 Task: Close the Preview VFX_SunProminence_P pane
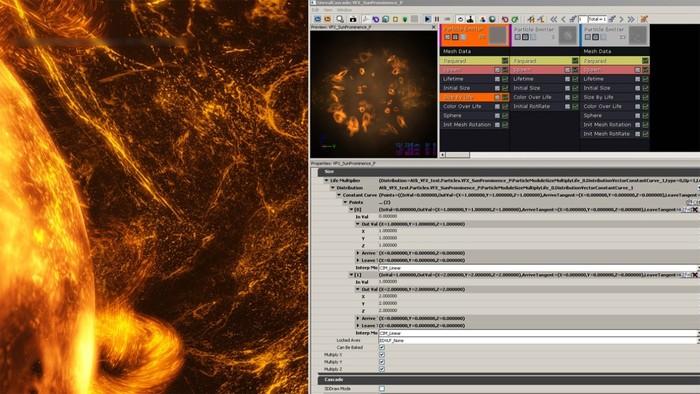coord(433,27)
